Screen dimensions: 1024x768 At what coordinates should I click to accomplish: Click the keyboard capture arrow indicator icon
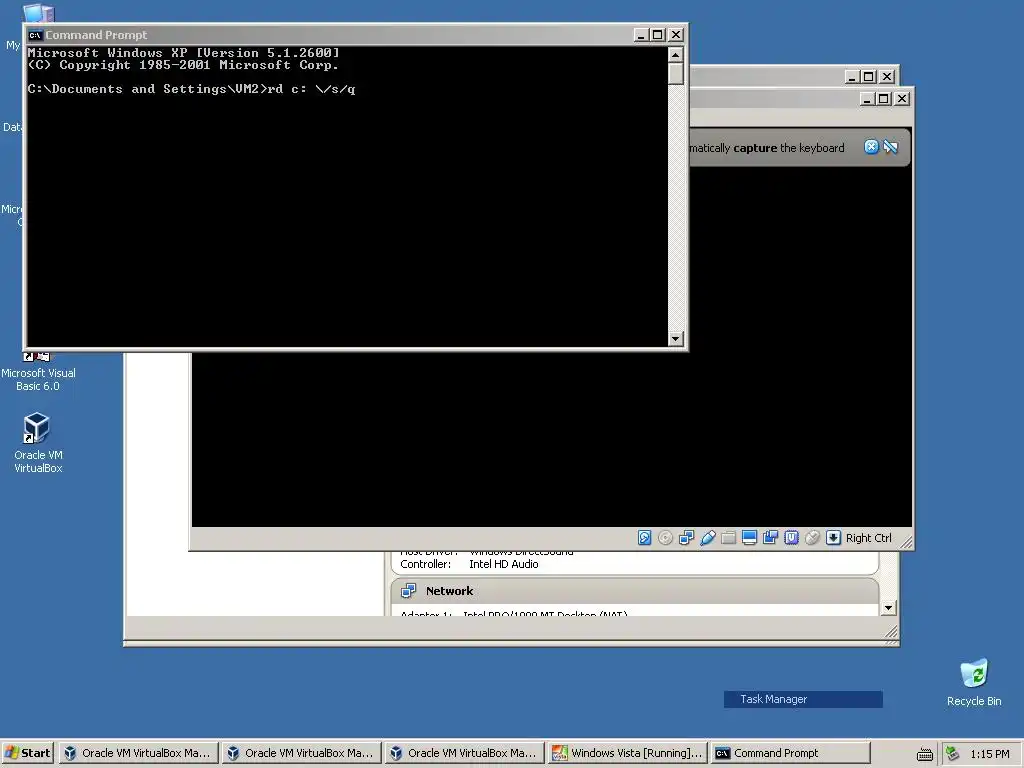pos(833,537)
